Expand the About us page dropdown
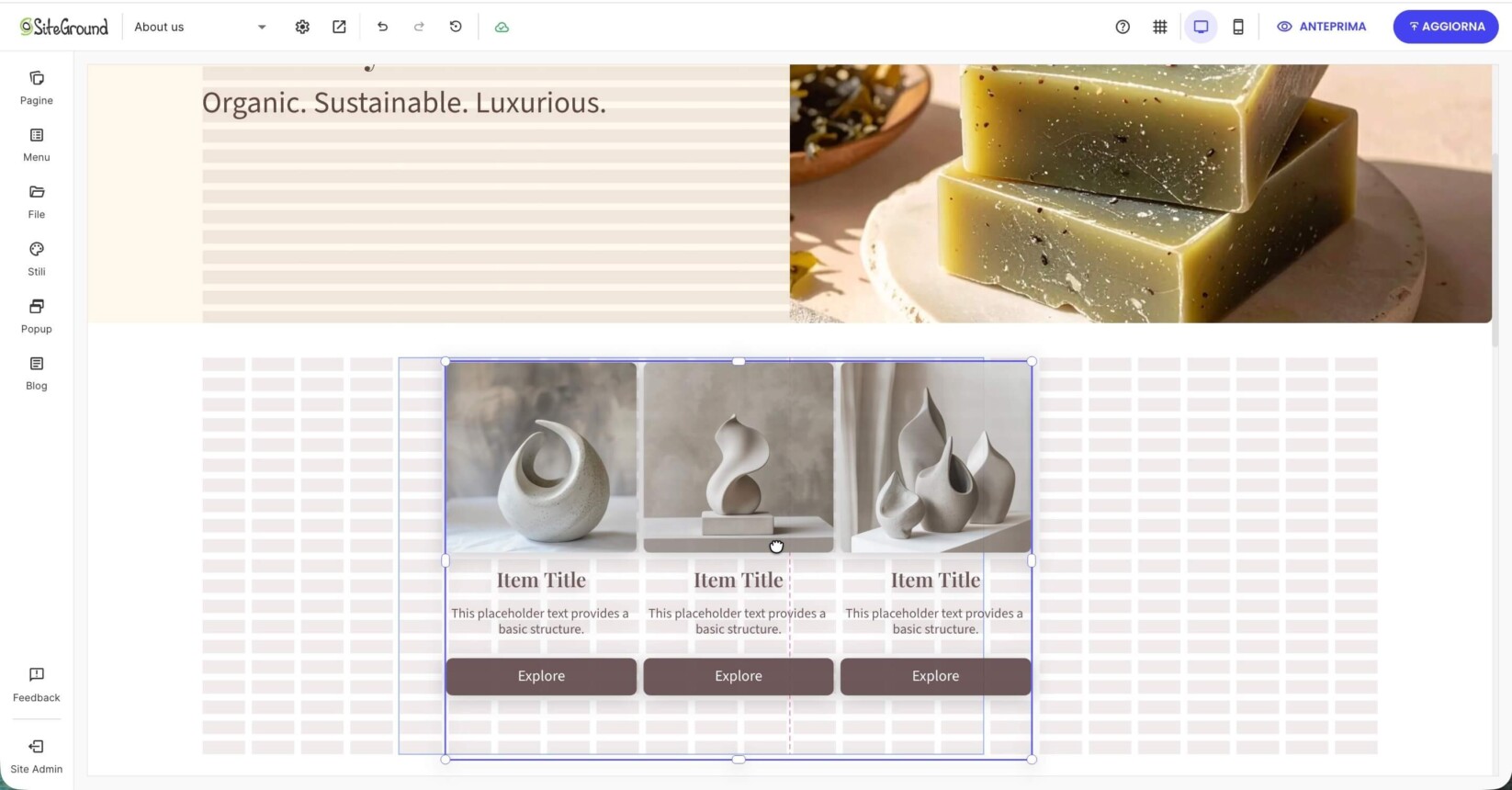The height and width of the screenshot is (790, 1512). (200, 27)
